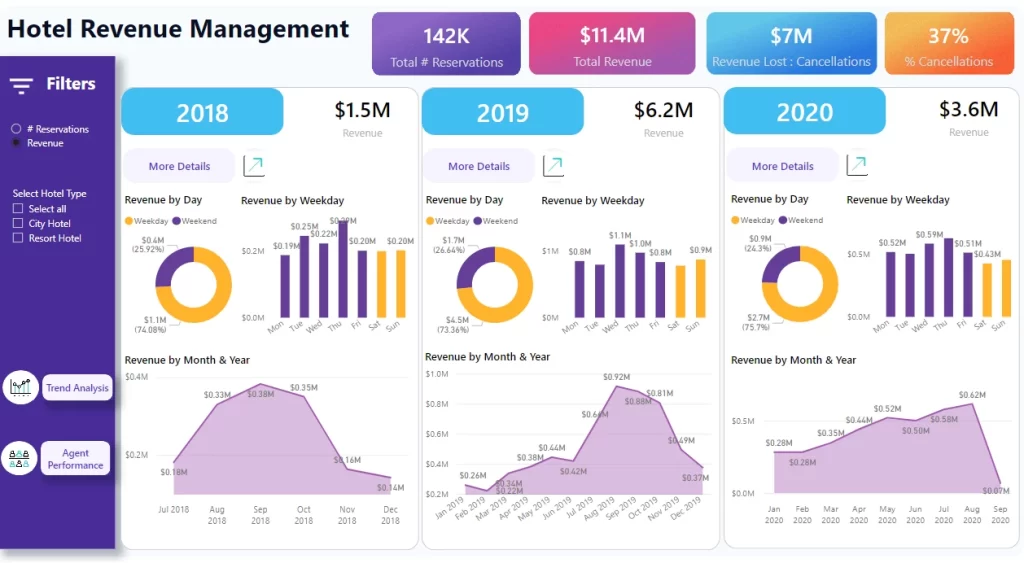This screenshot has height=563, width=1024.
Task: Open More Details for 2018
Action: click(179, 166)
